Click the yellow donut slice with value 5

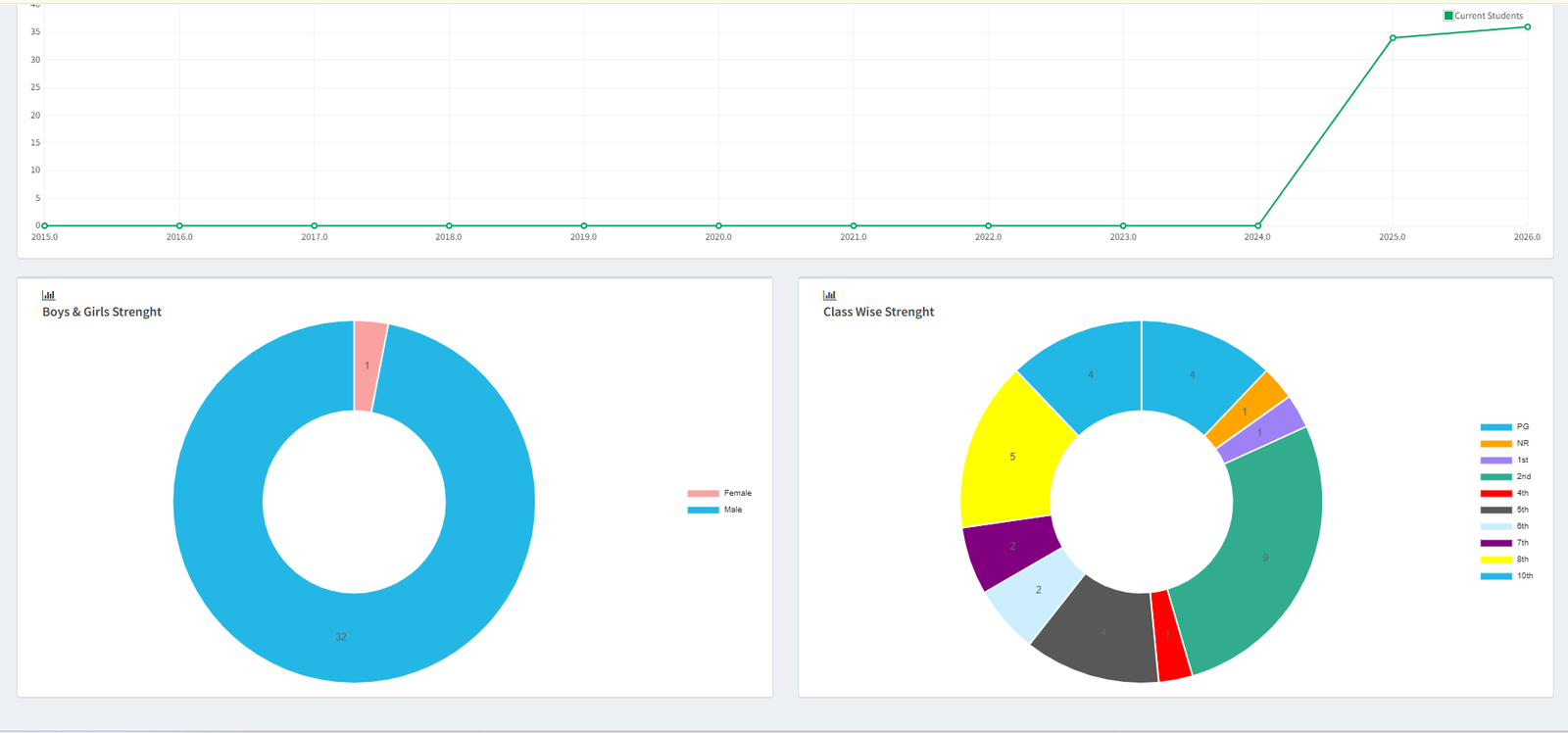pos(1012,457)
